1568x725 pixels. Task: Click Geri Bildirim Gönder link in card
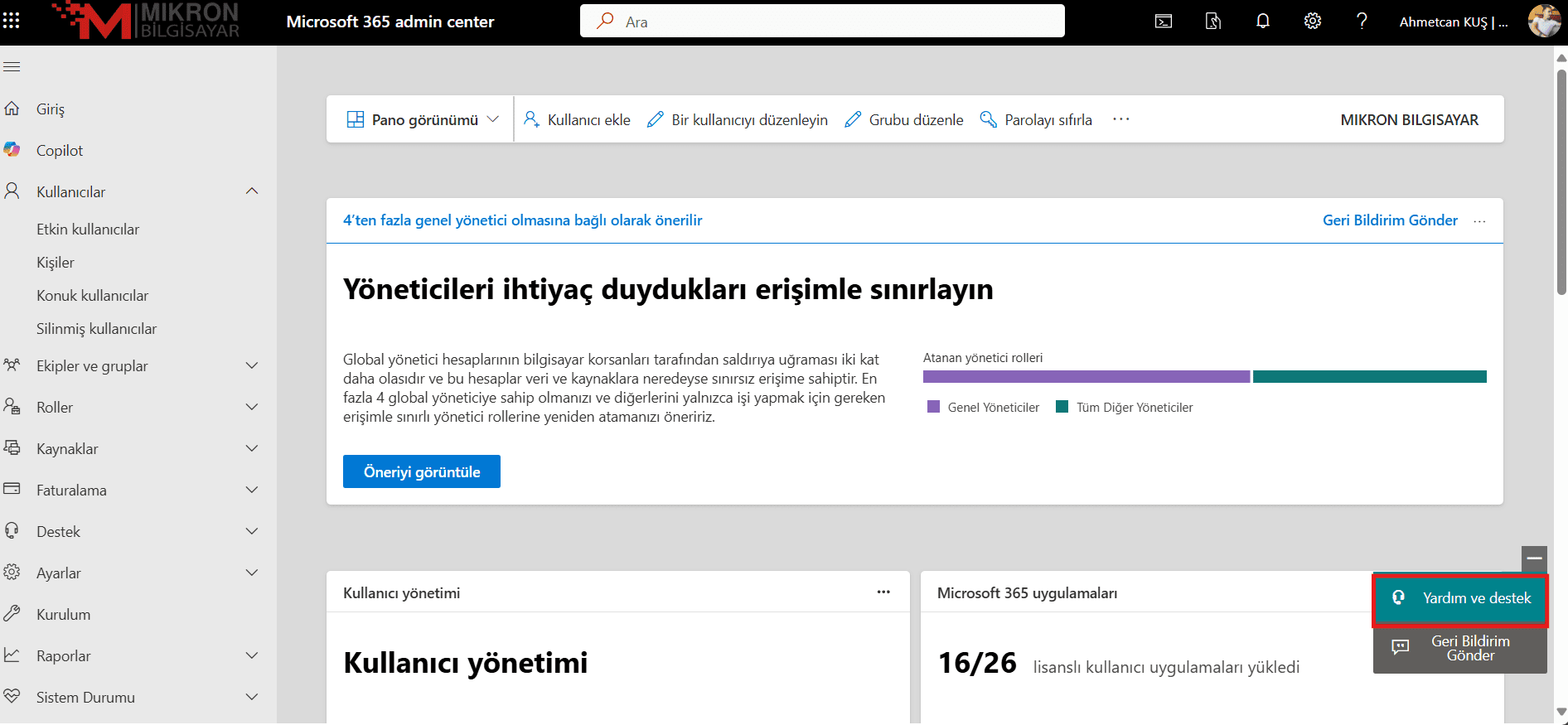[x=1390, y=220]
